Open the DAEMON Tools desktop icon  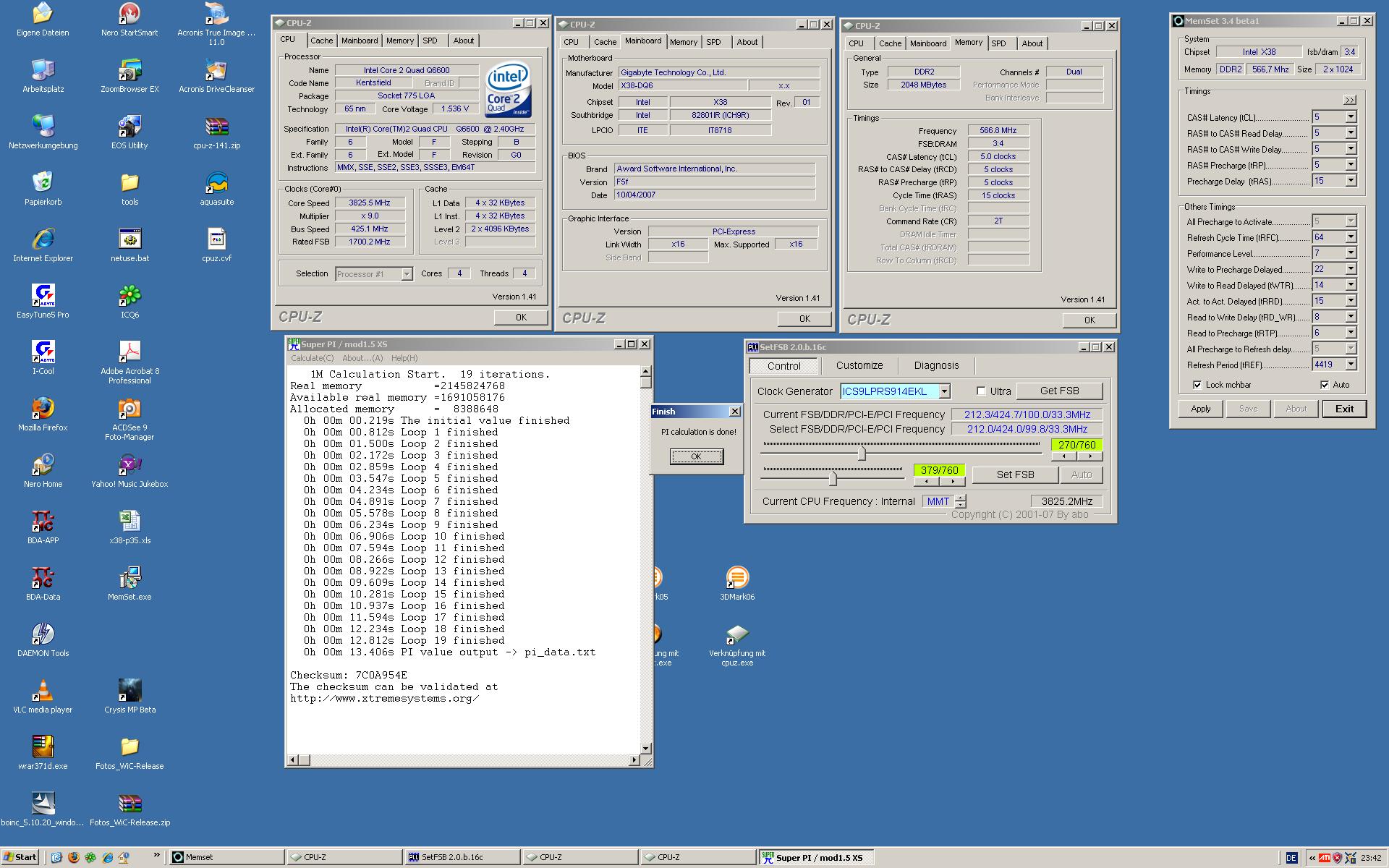43,640
